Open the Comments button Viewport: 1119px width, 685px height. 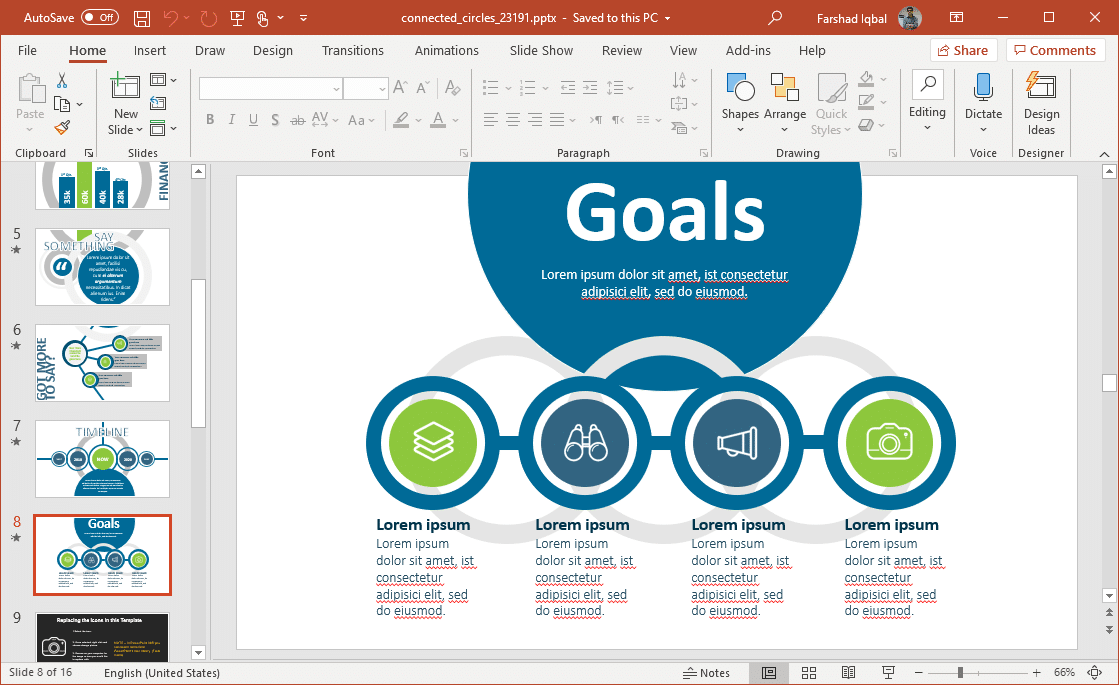click(1055, 51)
